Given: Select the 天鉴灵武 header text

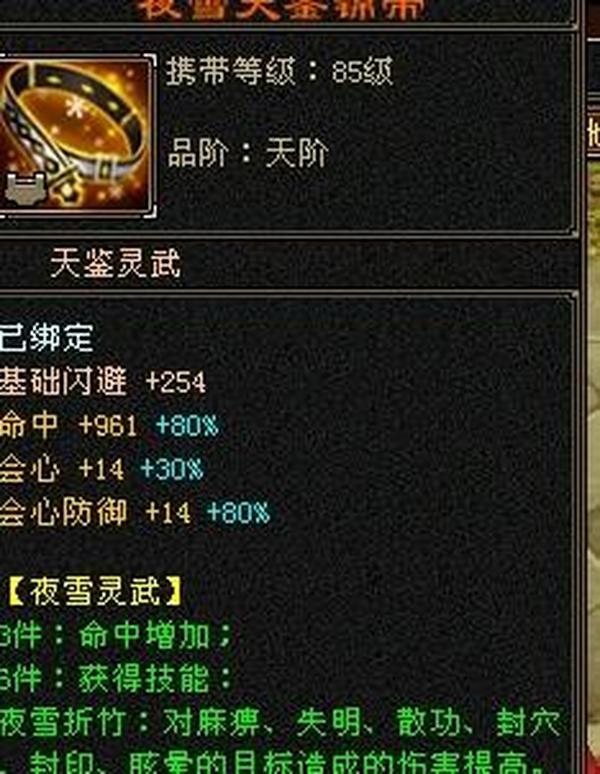Looking at the screenshot, I should [116, 263].
